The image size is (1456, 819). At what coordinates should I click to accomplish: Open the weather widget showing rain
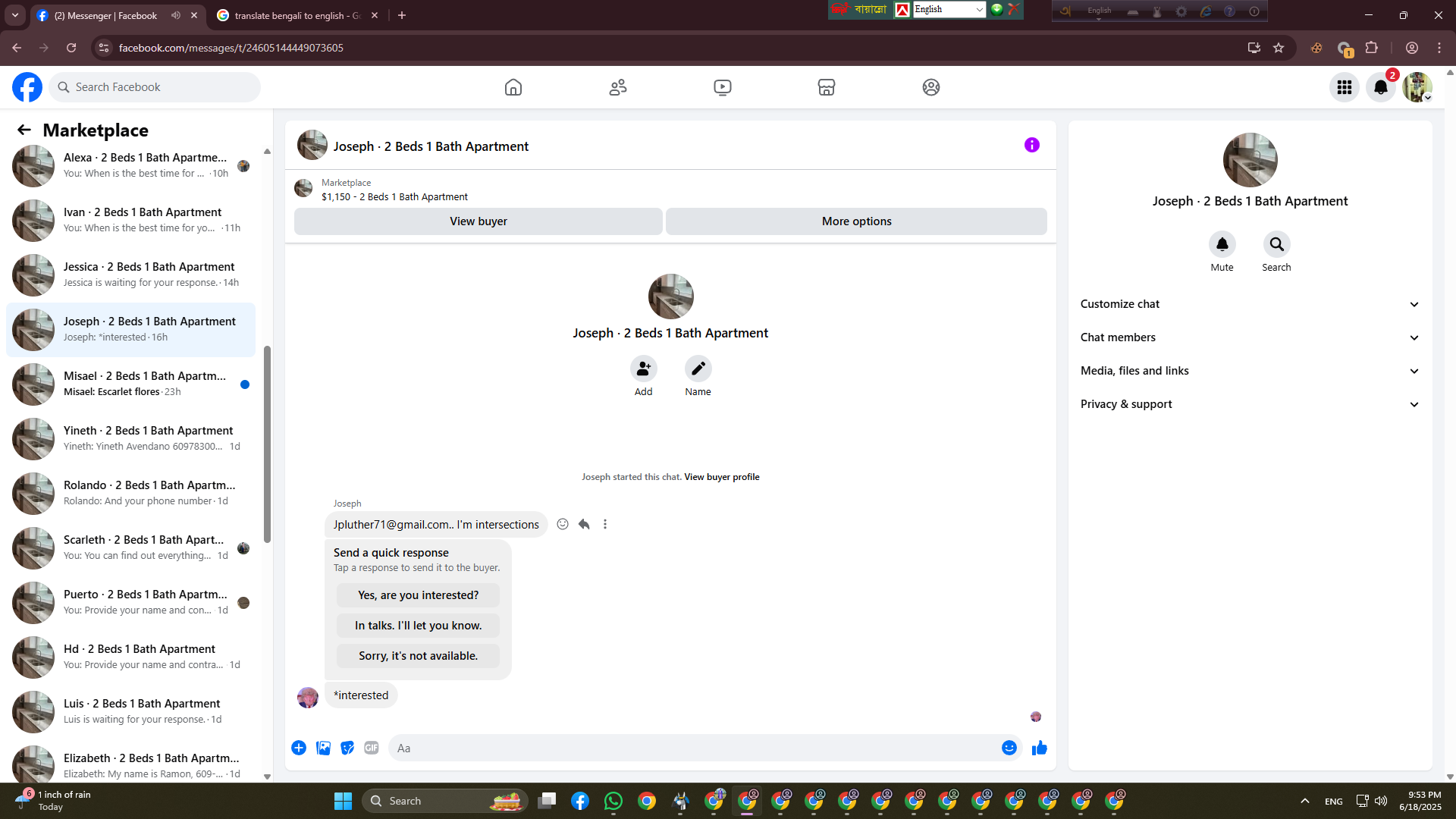click(55, 801)
